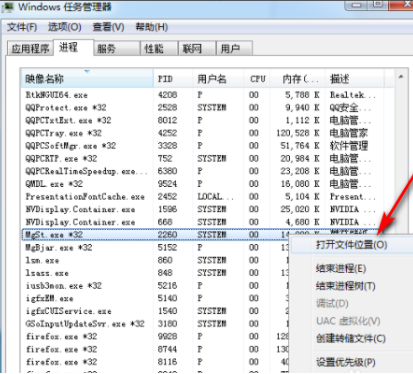Open the 查看(V) menu
Screen dimensions: 413x374
108,27
